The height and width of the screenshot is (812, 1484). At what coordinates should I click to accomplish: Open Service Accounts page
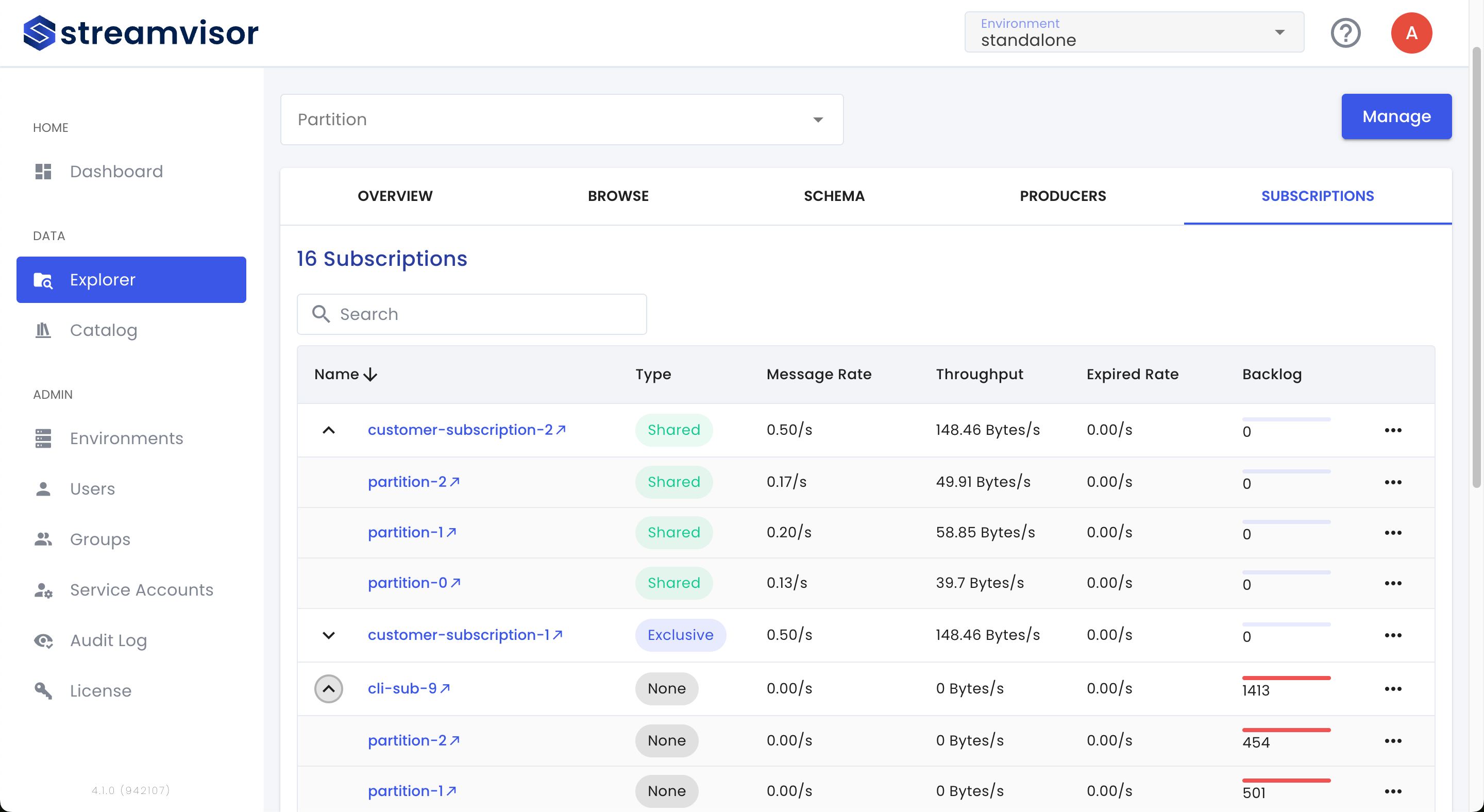(141, 590)
